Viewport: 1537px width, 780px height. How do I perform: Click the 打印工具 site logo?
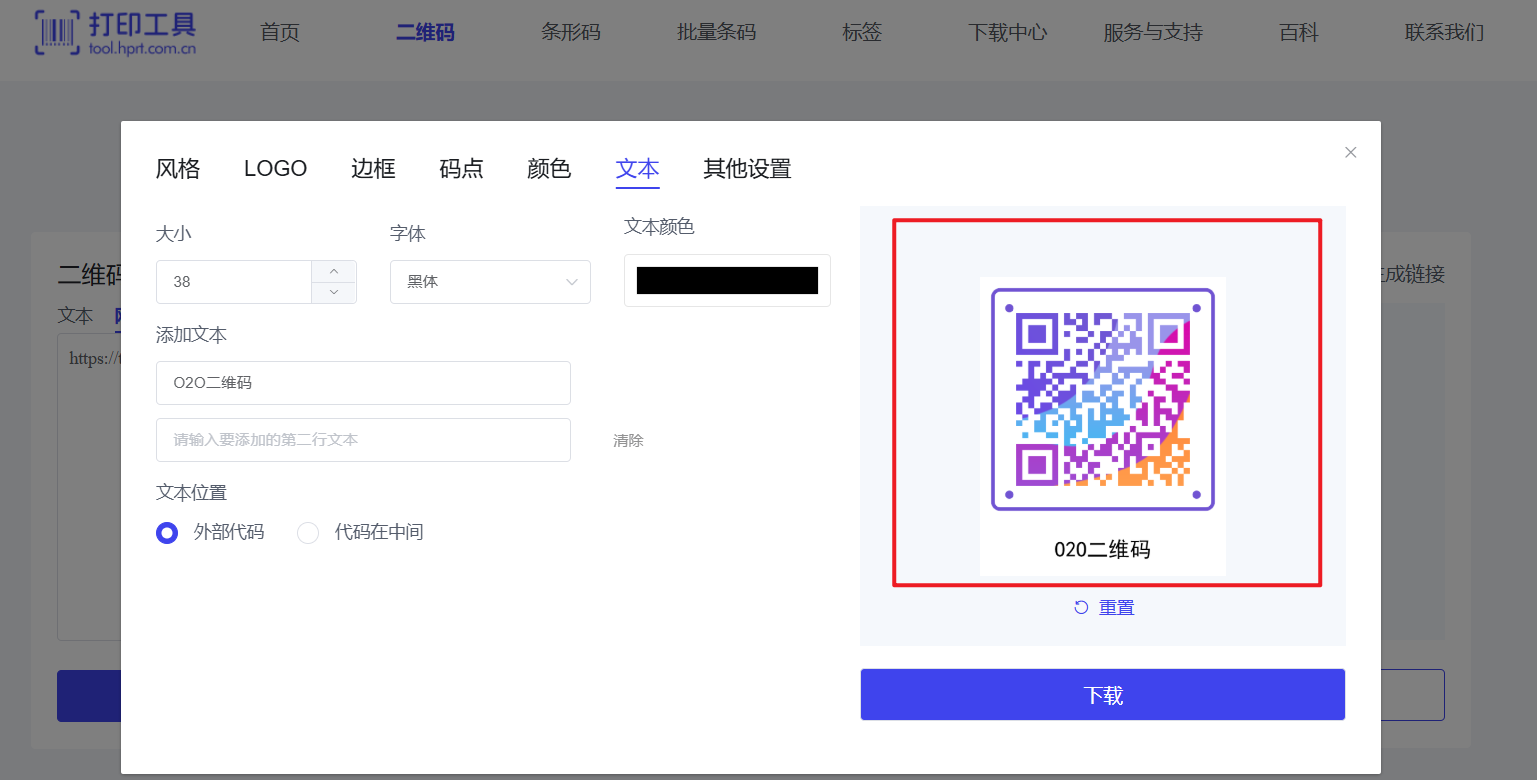[116, 32]
